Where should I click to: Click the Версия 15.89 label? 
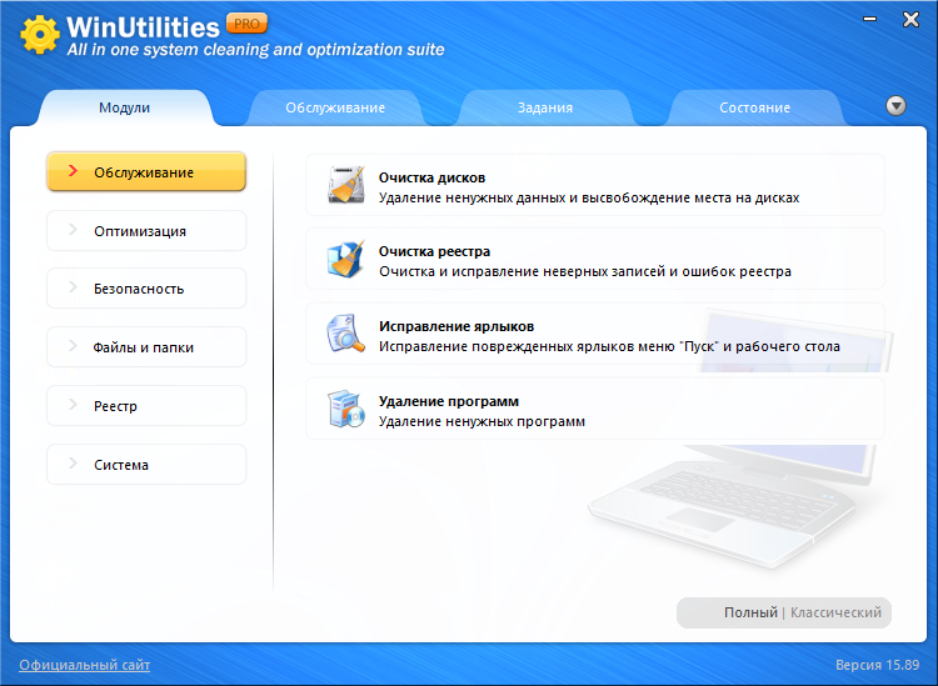tap(877, 665)
